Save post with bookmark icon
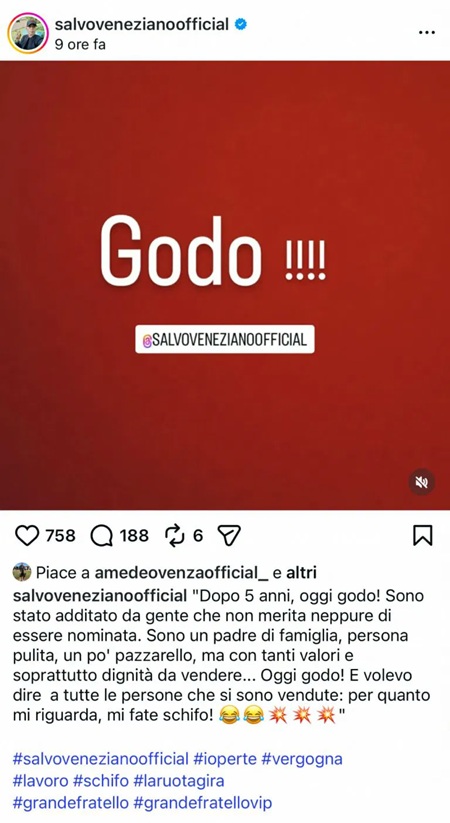 click(x=423, y=535)
